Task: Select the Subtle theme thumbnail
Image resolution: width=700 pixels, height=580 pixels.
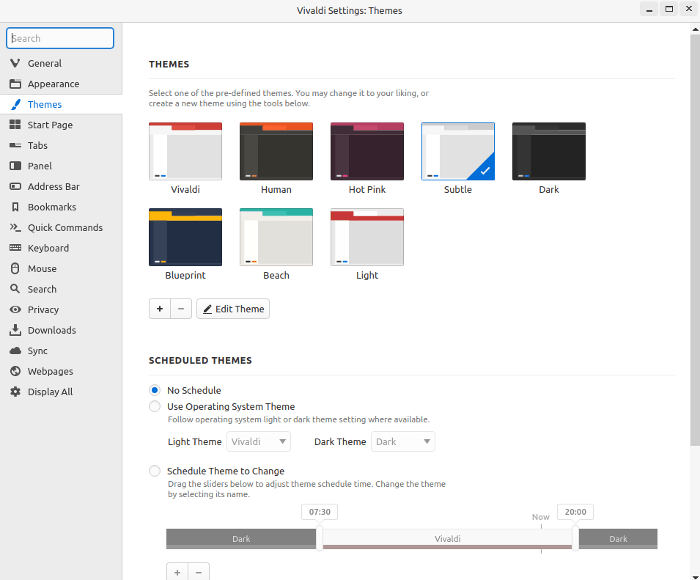Action: coord(458,151)
